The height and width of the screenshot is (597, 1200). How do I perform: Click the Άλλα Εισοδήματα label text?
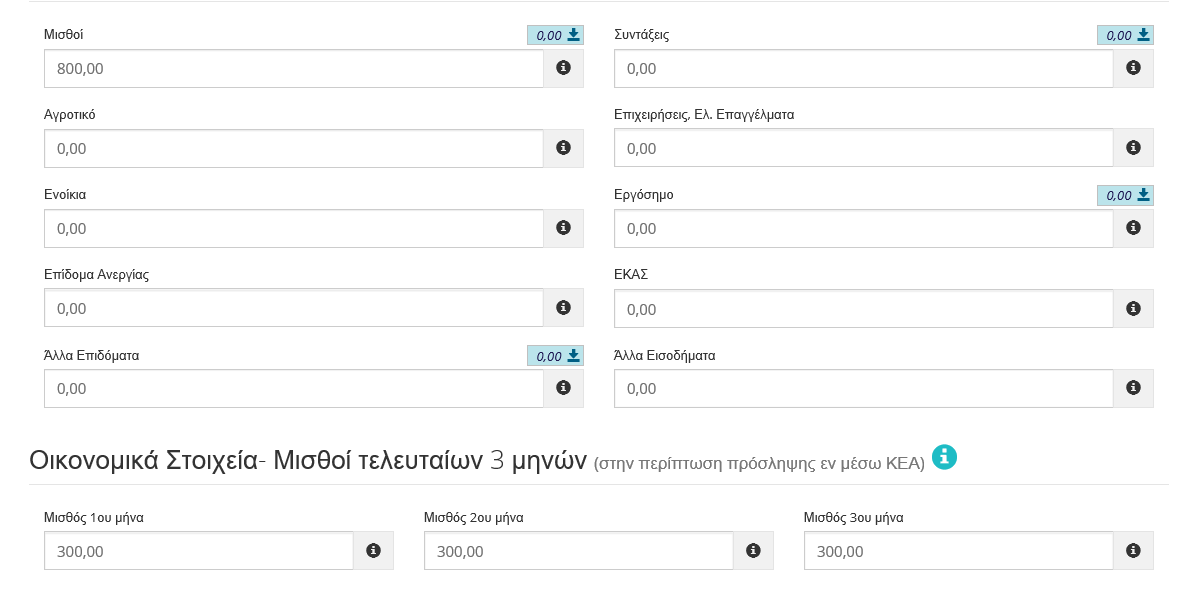665,355
